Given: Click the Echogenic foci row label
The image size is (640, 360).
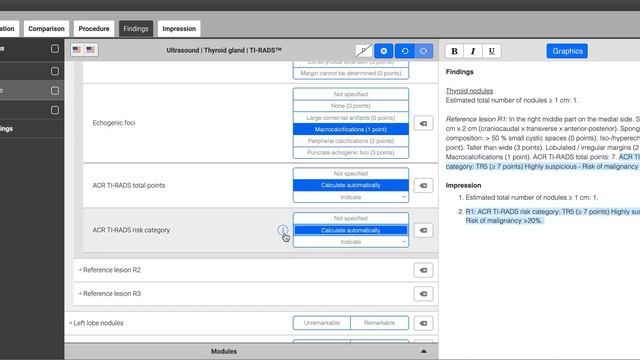Looking at the screenshot, I should (114, 123).
